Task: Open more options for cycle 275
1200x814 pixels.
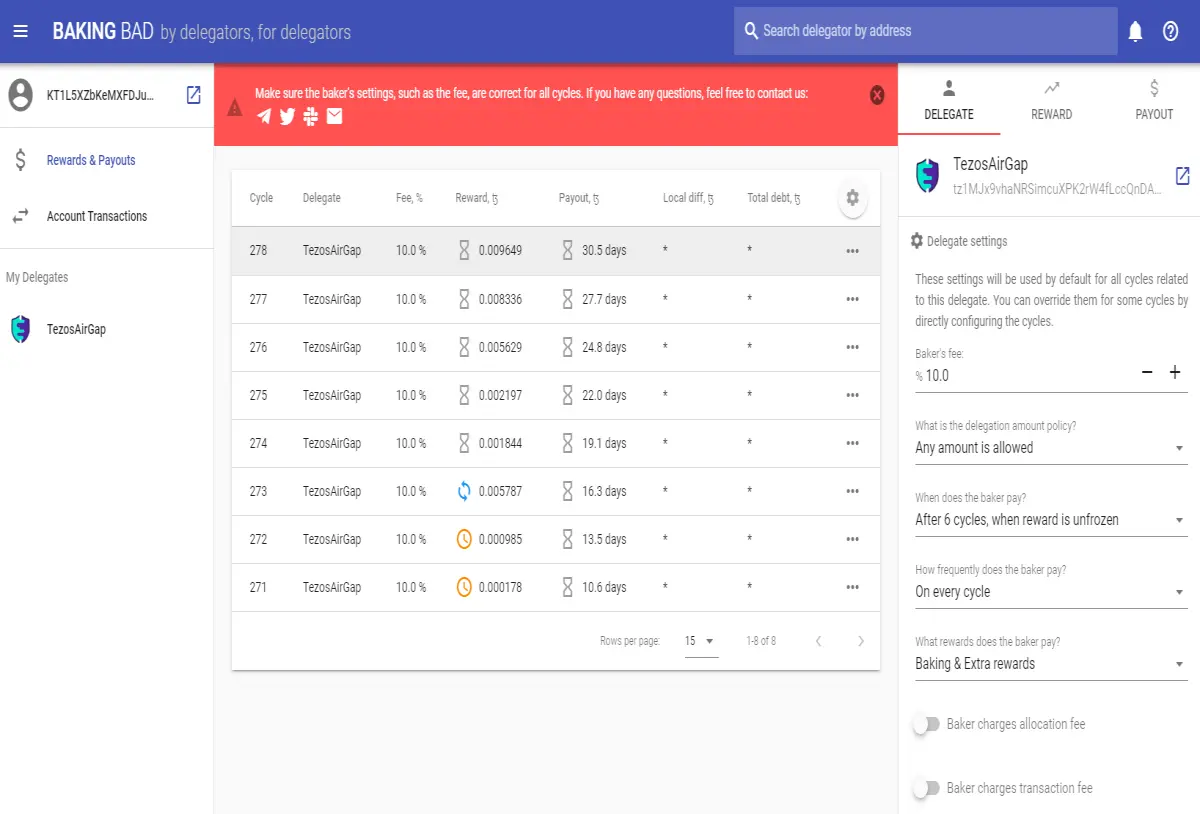Action: [x=852, y=395]
